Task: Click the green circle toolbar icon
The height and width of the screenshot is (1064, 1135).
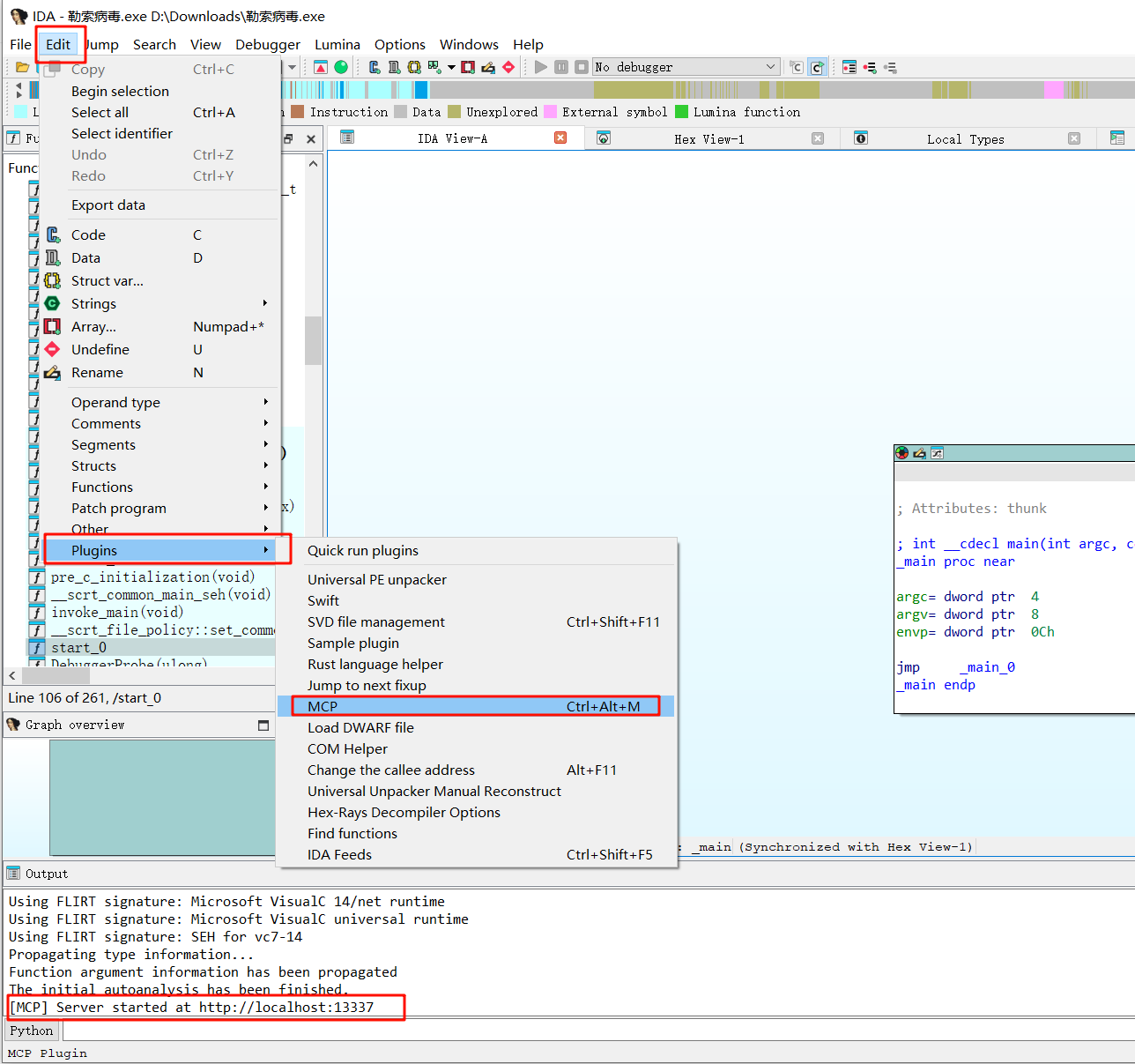Action: click(341, 67)
